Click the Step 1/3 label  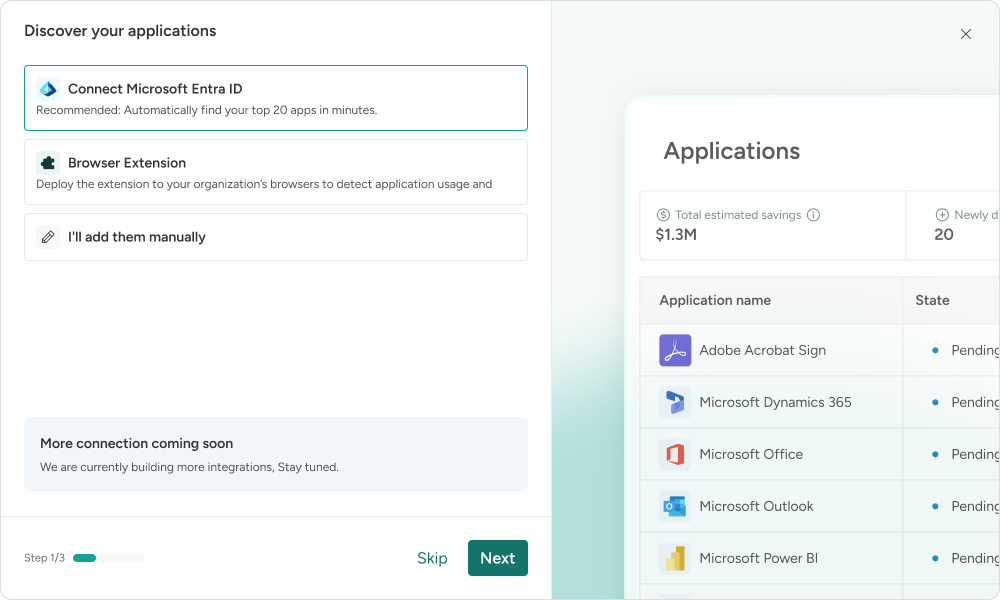pos(45,558)
